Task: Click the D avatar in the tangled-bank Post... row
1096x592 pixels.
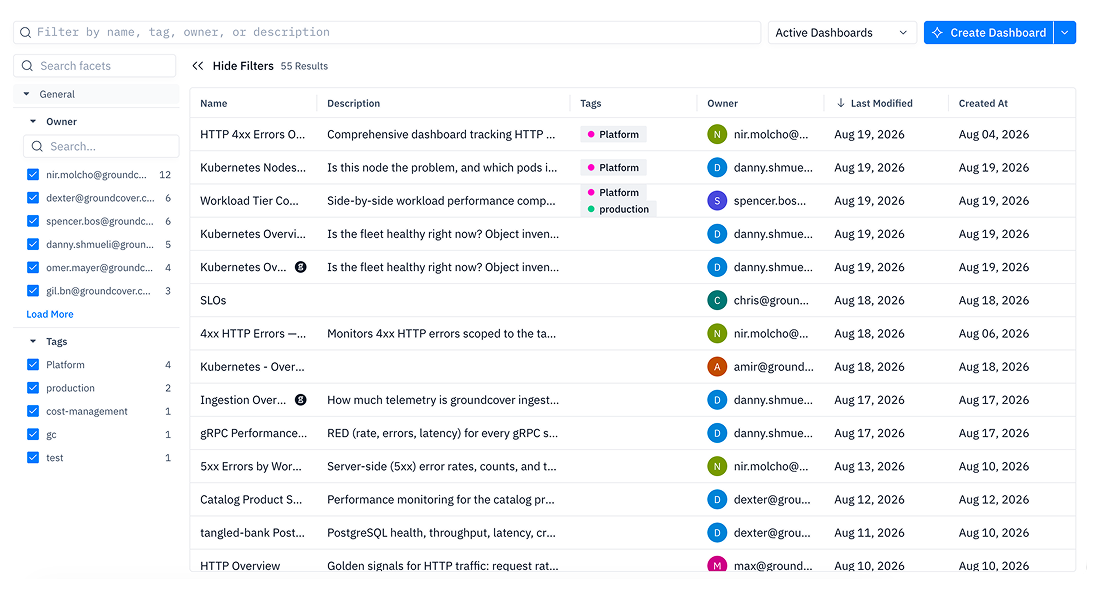Action: (x=717, y=533)
